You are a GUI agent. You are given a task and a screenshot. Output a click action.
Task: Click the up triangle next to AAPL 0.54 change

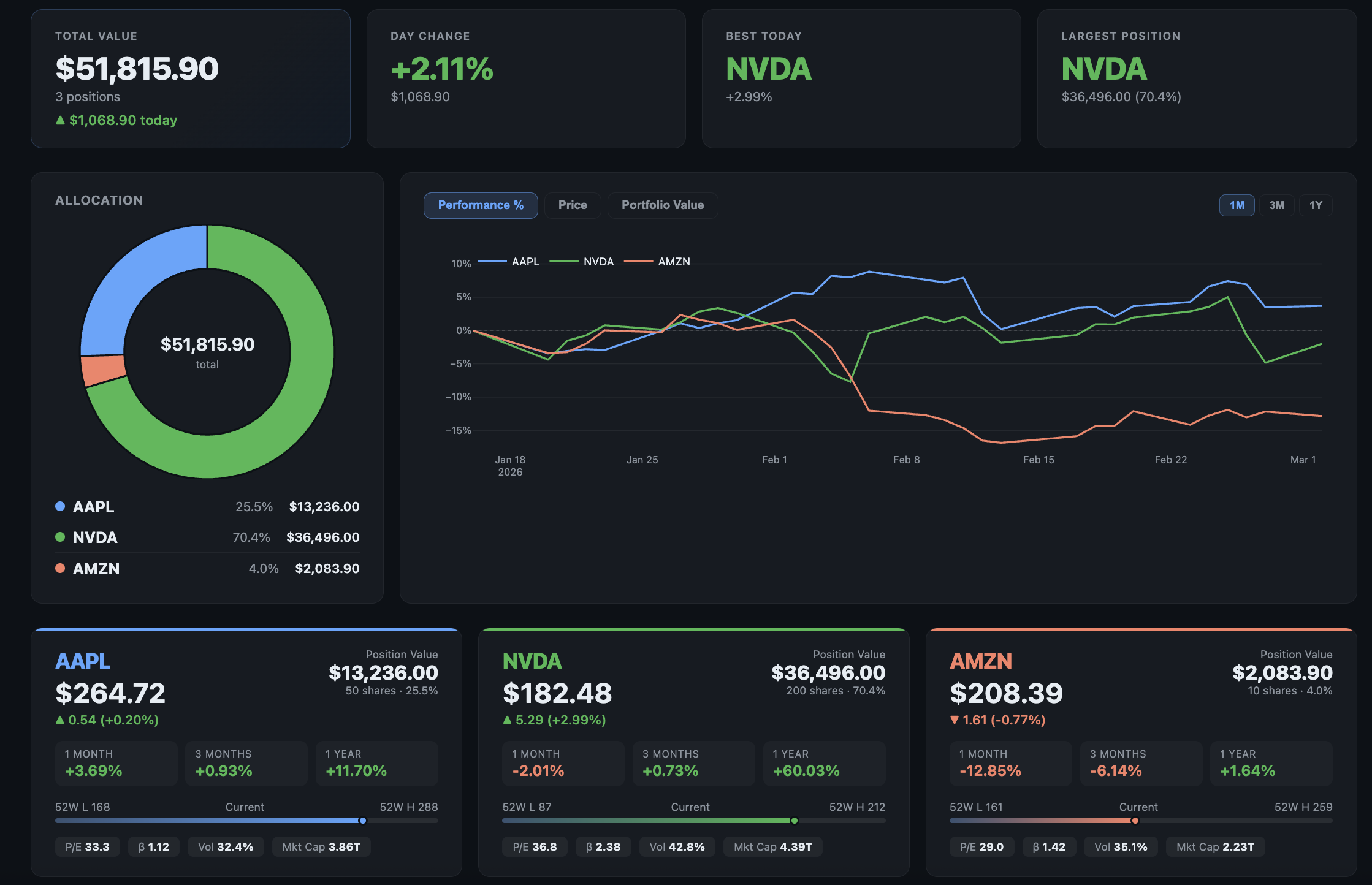click(60, 720)
